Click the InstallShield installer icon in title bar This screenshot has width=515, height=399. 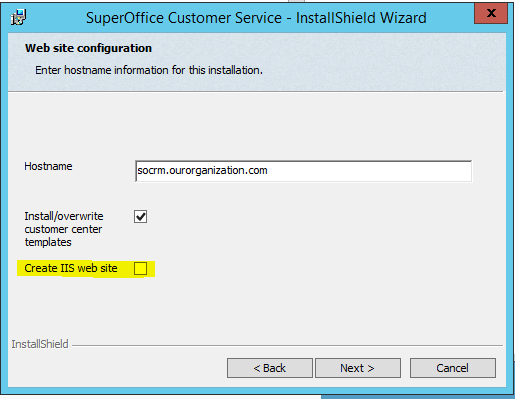point(18,17)
